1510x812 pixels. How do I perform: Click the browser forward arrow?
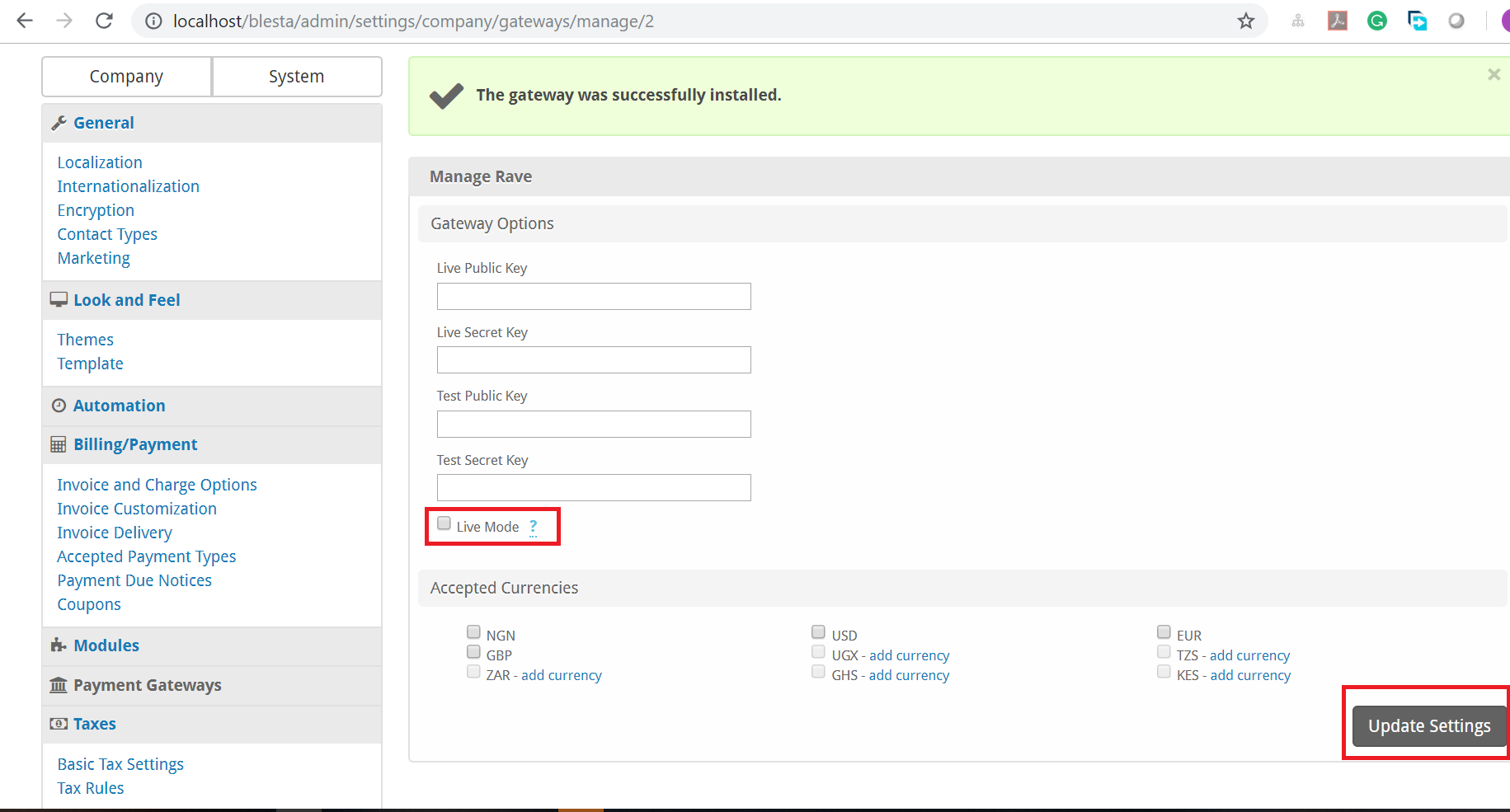[64, 21]
